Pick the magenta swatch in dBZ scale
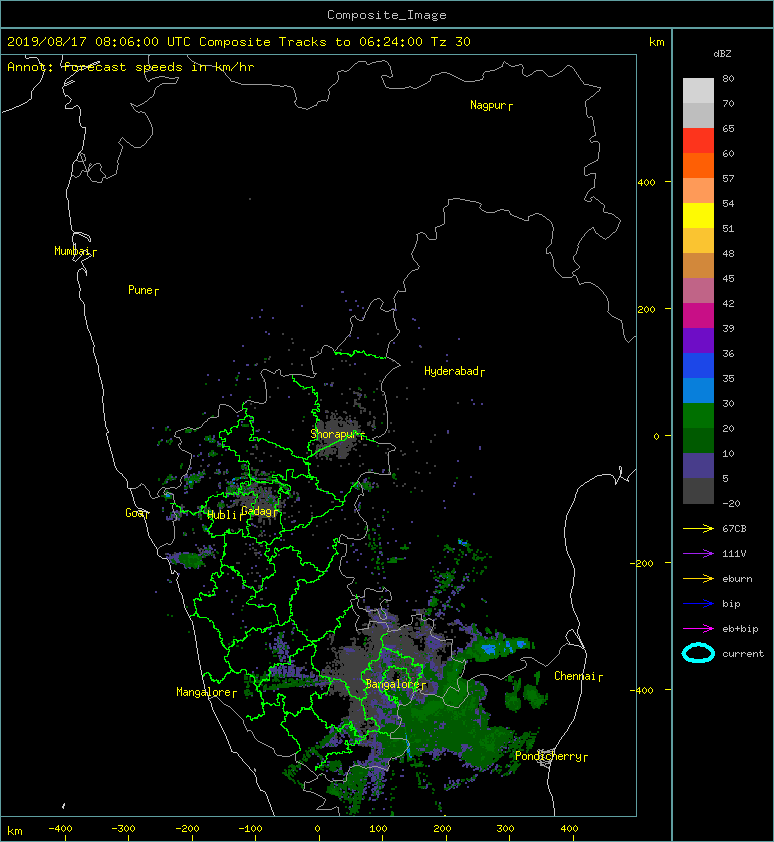This screenshot has height=842, width=774. (698, 315)
